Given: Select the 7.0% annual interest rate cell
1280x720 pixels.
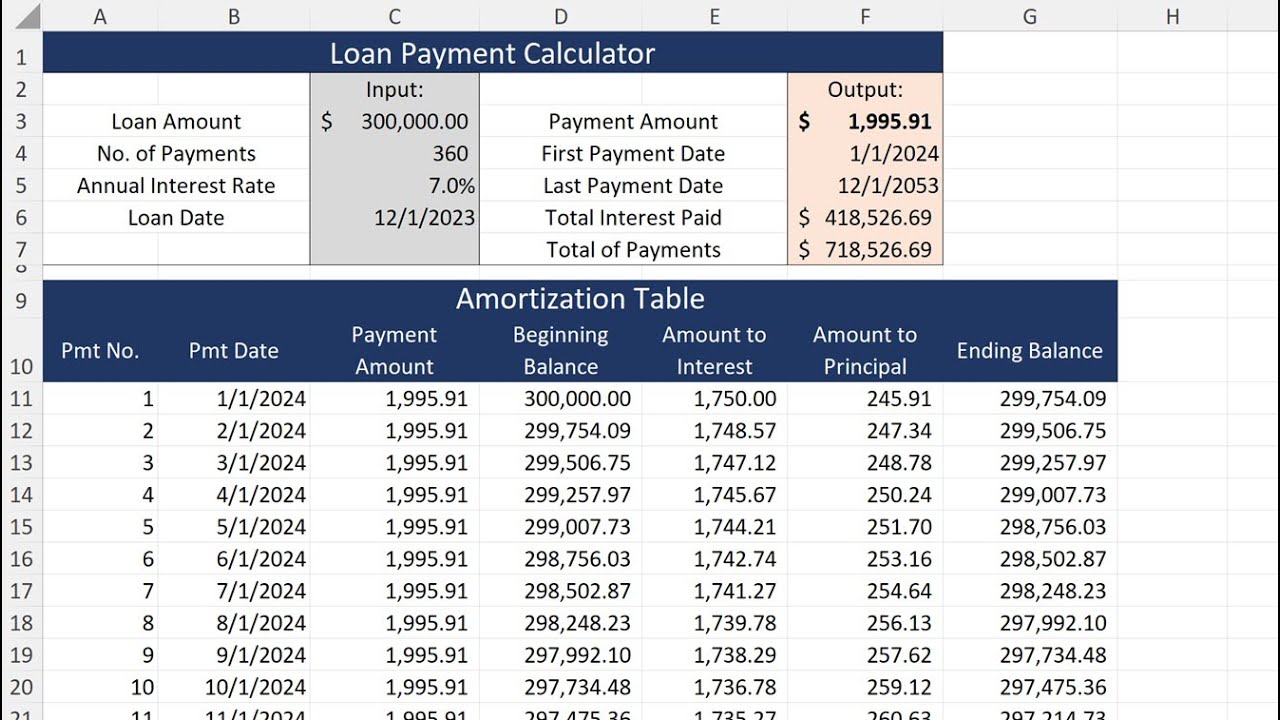Looking at the screenshot, I should click(x=395, y=186).
